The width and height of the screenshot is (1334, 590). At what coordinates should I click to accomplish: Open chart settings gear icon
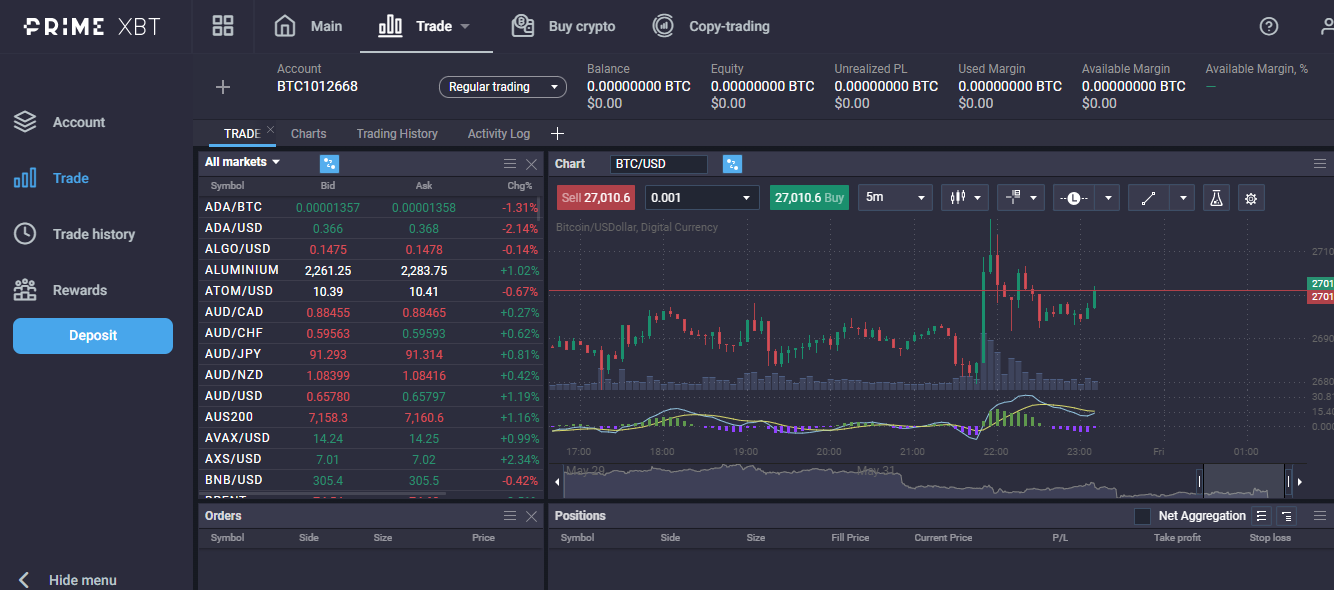(1250, 197)
